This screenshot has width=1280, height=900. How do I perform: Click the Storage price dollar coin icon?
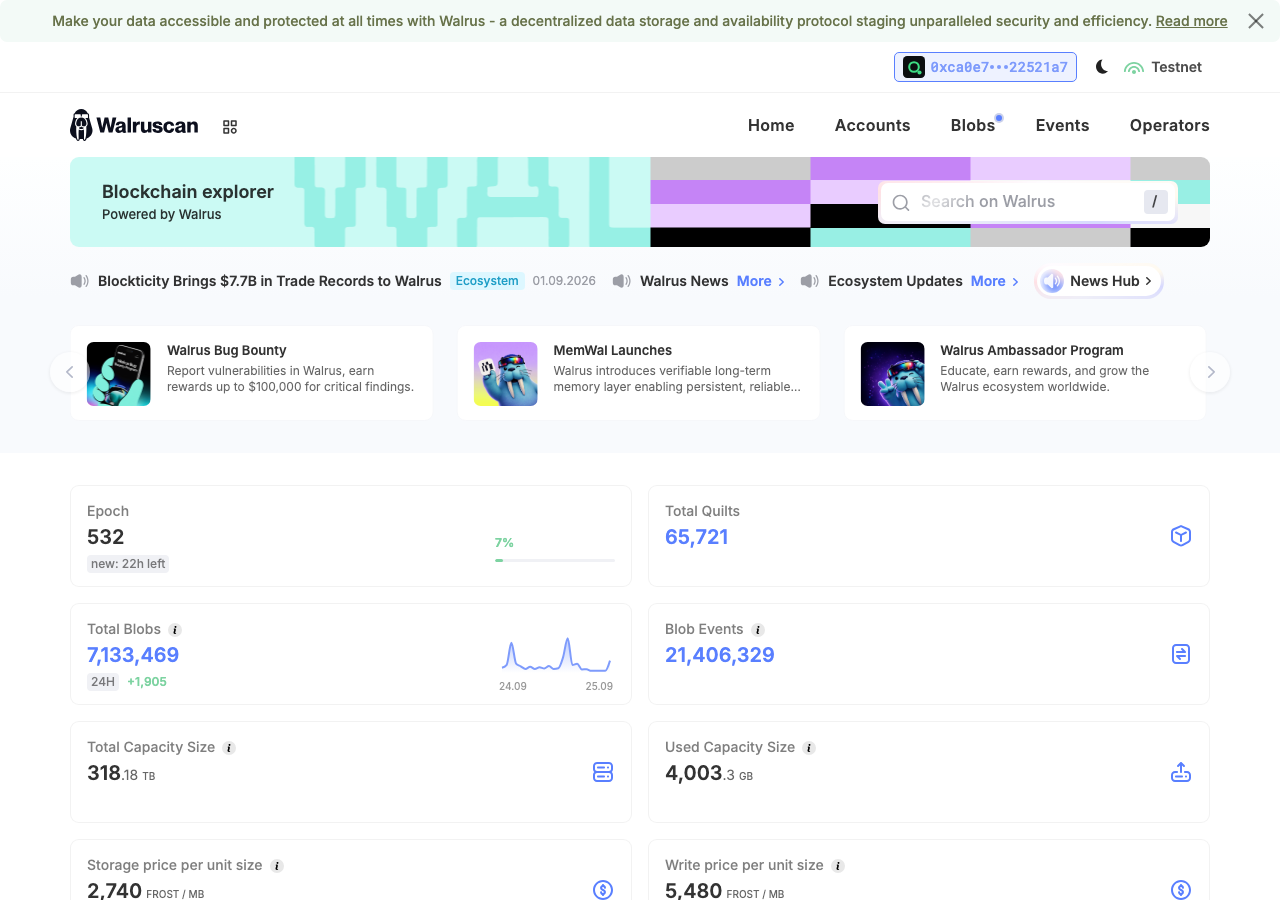click(603, 890)
